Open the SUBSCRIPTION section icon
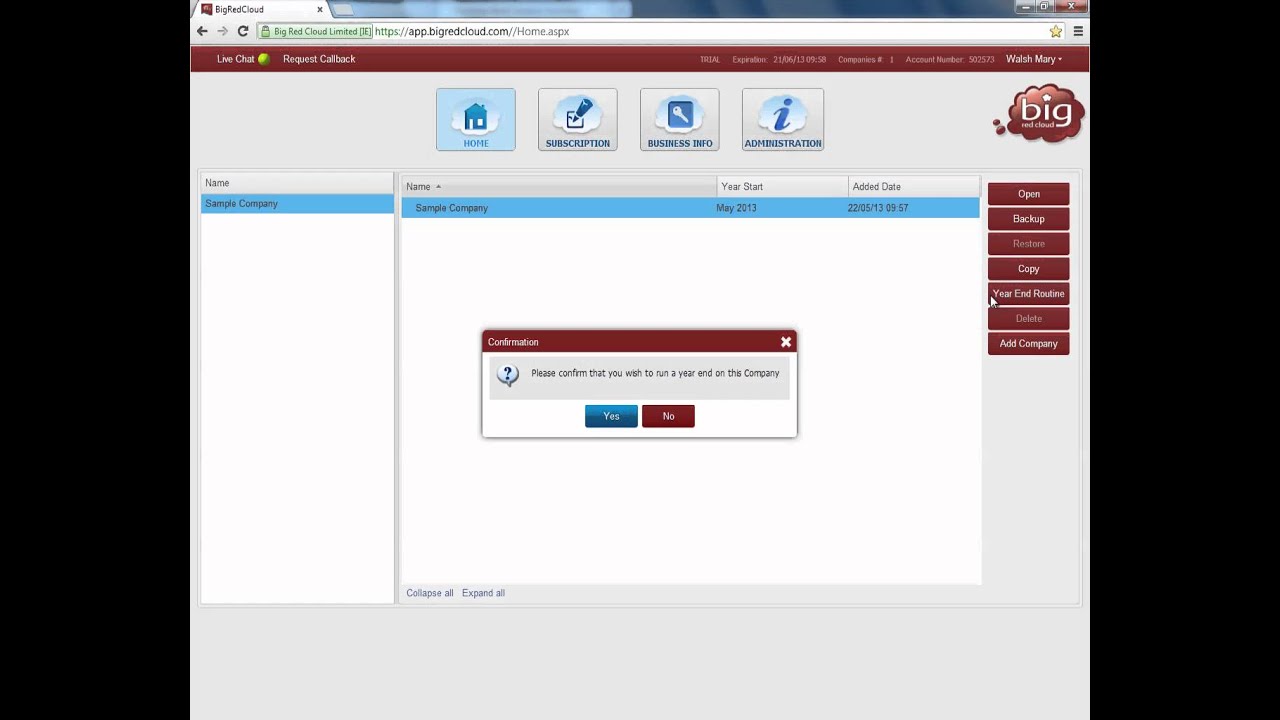This screenshot has height=720, width=1280. click(x=578, y=120)
